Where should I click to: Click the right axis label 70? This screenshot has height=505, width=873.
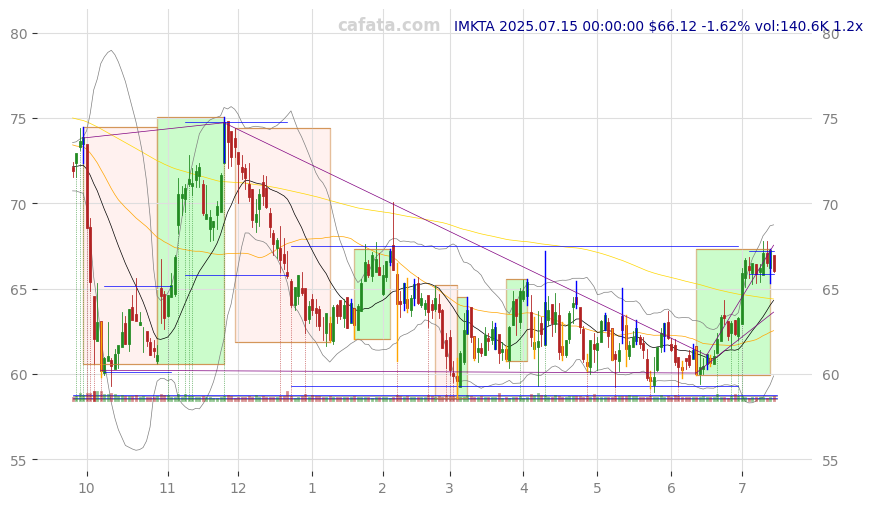[x=830, y=204]
